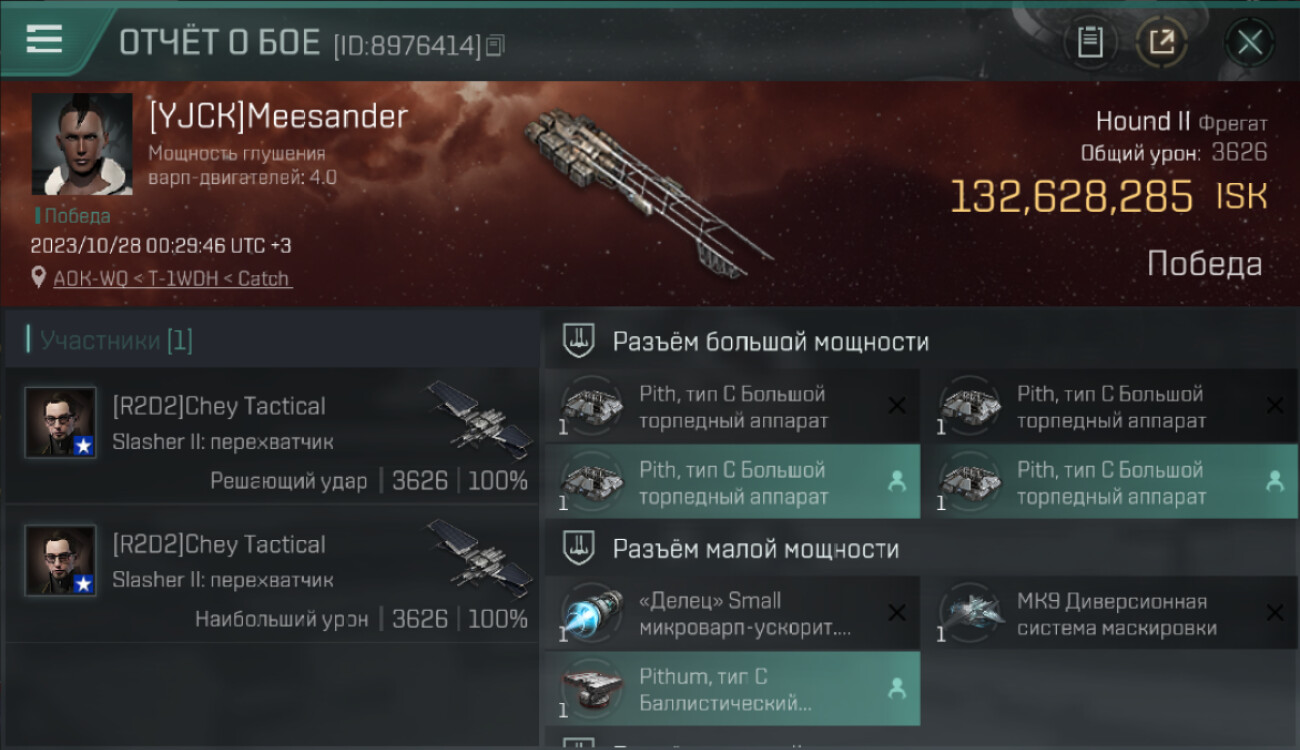Click the Chey Tactical final blow portrait
The width and height of the screenshot is (1300, 750).
point(60,422)
